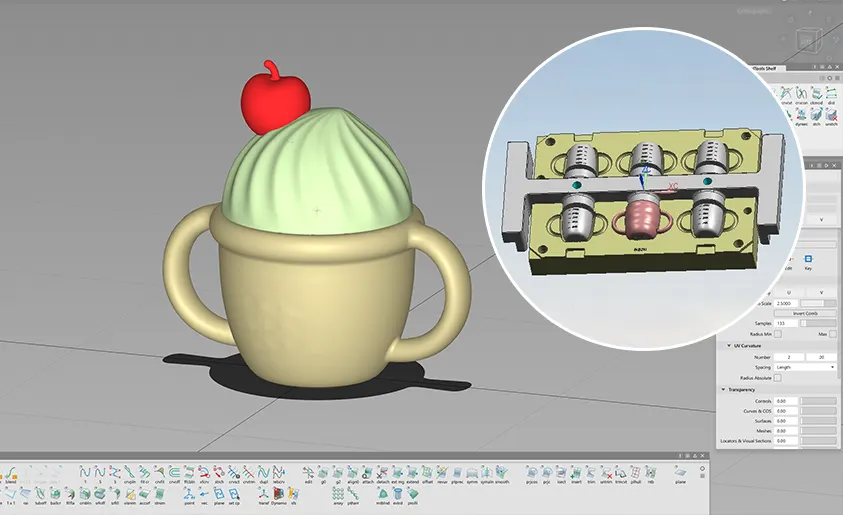Choose the detach tool
Image resolution: width=843 pixels, height=515 pixels.
click(383, 475)
